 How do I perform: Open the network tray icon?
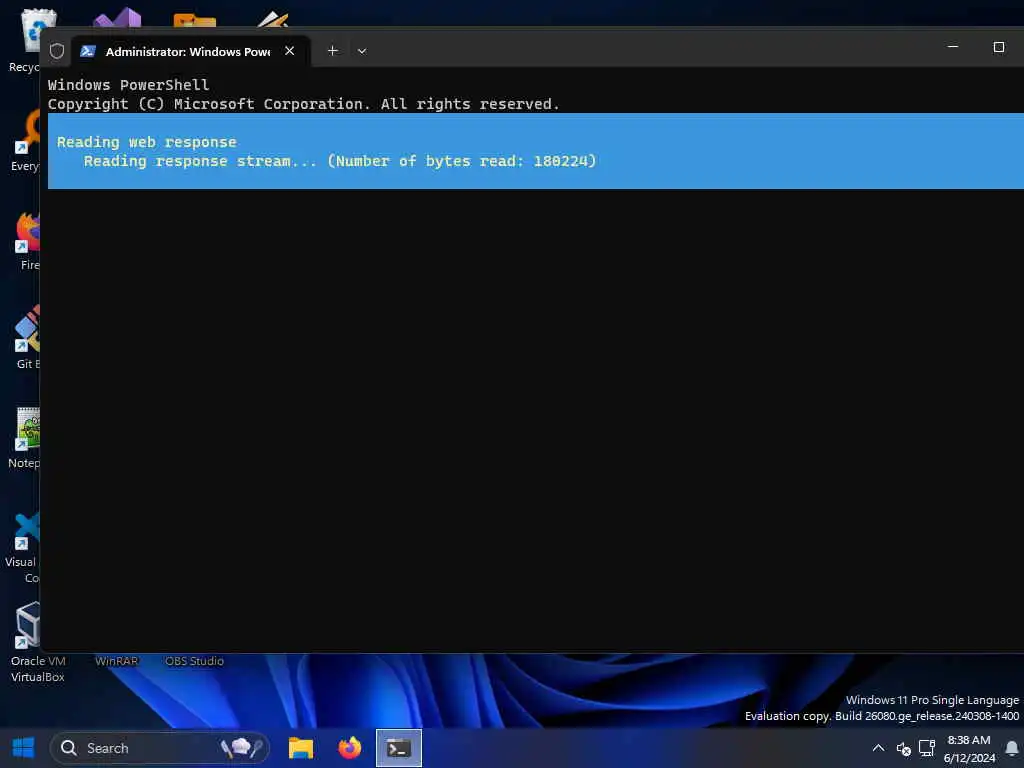click(x=927, y=748)
